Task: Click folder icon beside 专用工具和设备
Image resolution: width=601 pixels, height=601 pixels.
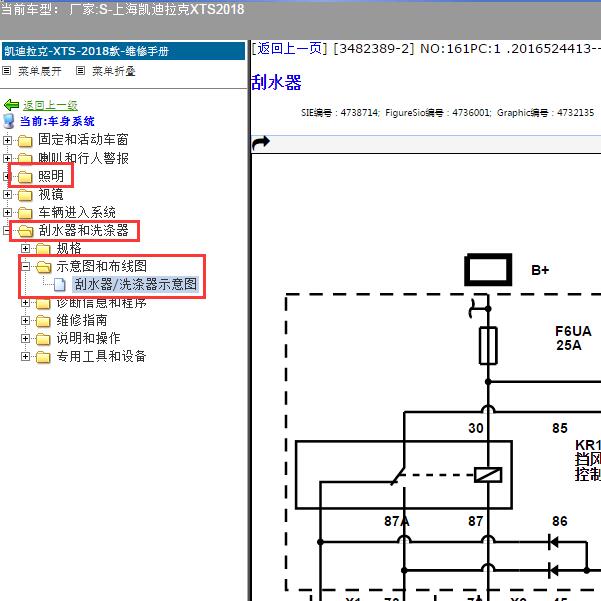Action: (x=43, y=357)
